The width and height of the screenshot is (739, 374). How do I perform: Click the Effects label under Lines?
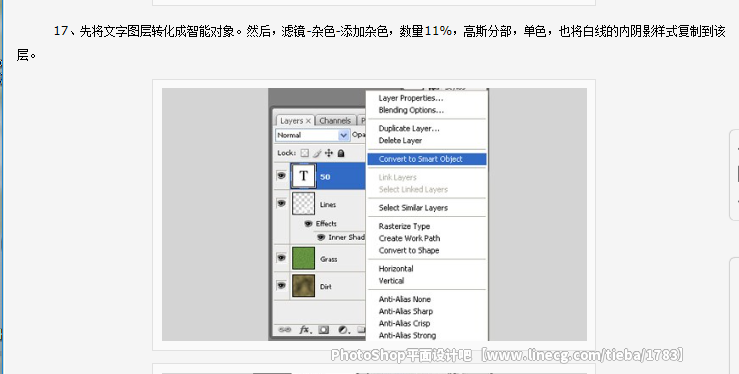pos(326,223)
